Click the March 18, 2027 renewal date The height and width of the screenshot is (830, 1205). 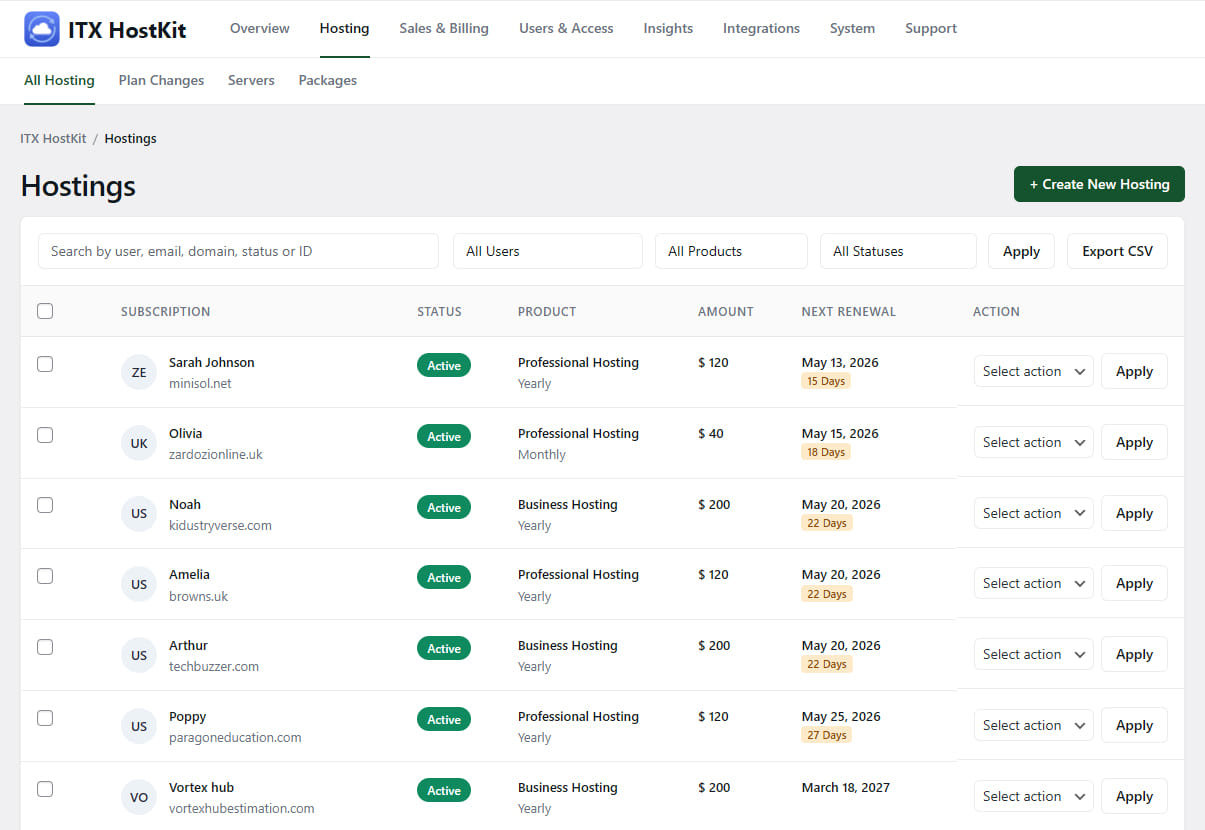pos(846,787)
